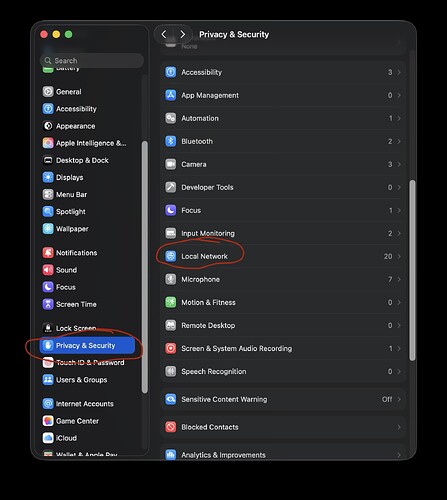Expand Bluetooth row chevron showing 2
The width and height of the screenshot is (447, 500).
399,141
